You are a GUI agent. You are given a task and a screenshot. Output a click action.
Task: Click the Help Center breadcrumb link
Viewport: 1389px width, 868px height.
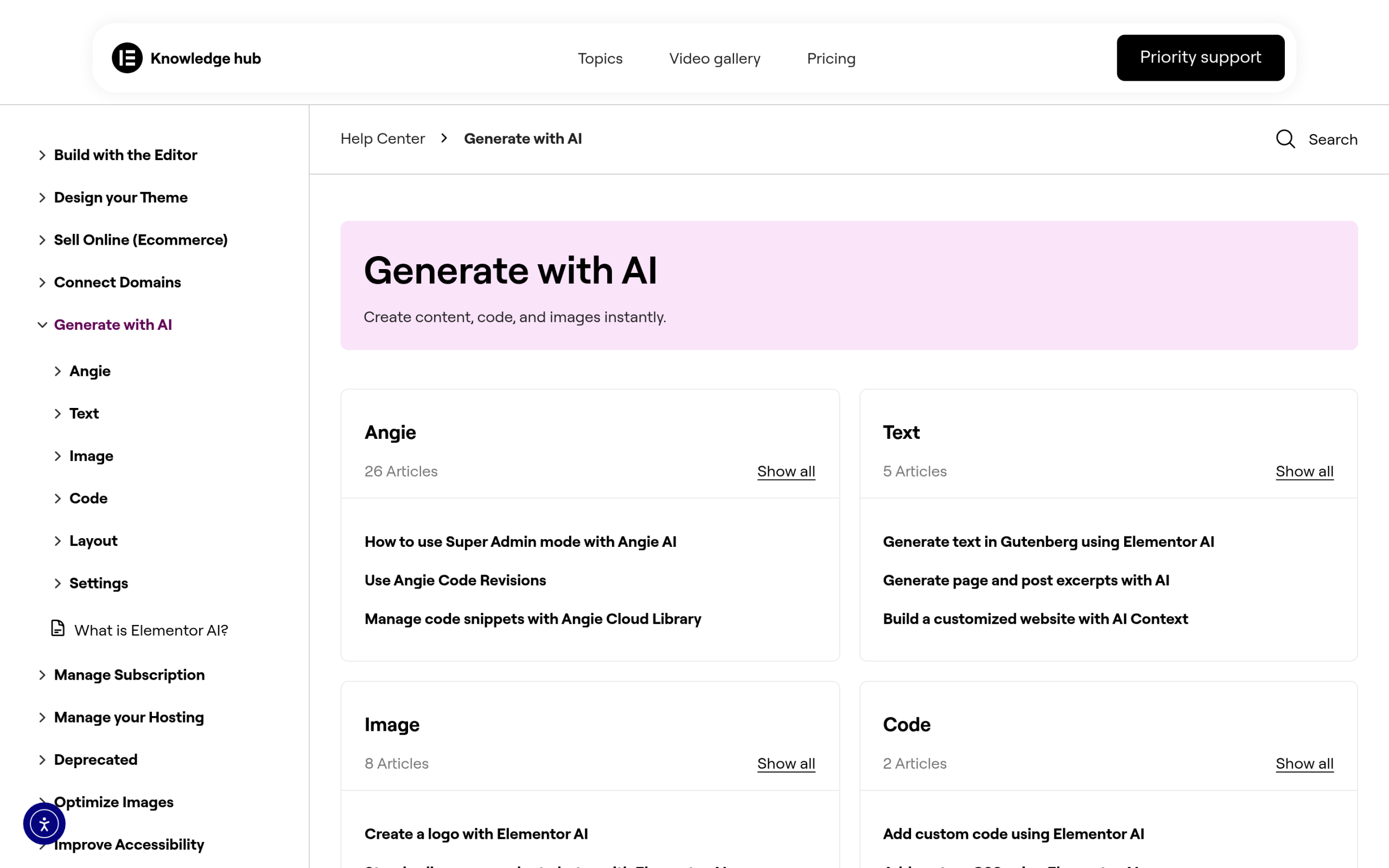[383, 138]
